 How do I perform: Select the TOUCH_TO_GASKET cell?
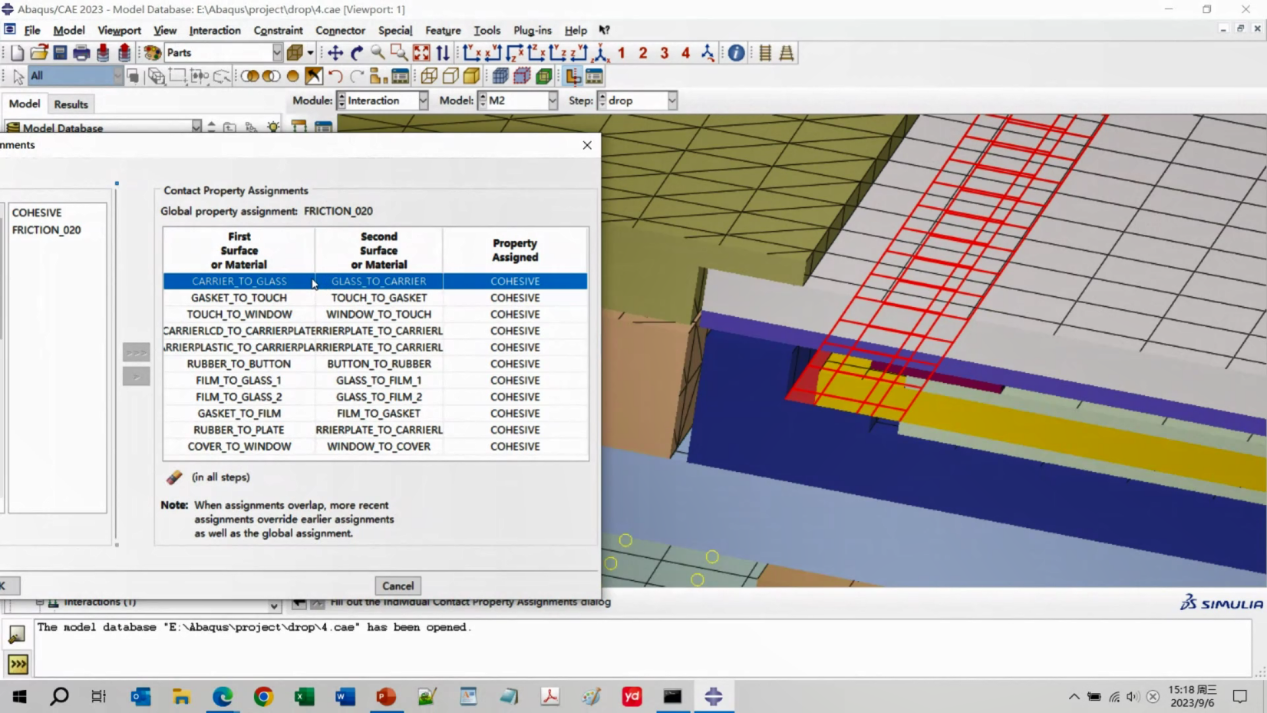click(x=379, y=298)
